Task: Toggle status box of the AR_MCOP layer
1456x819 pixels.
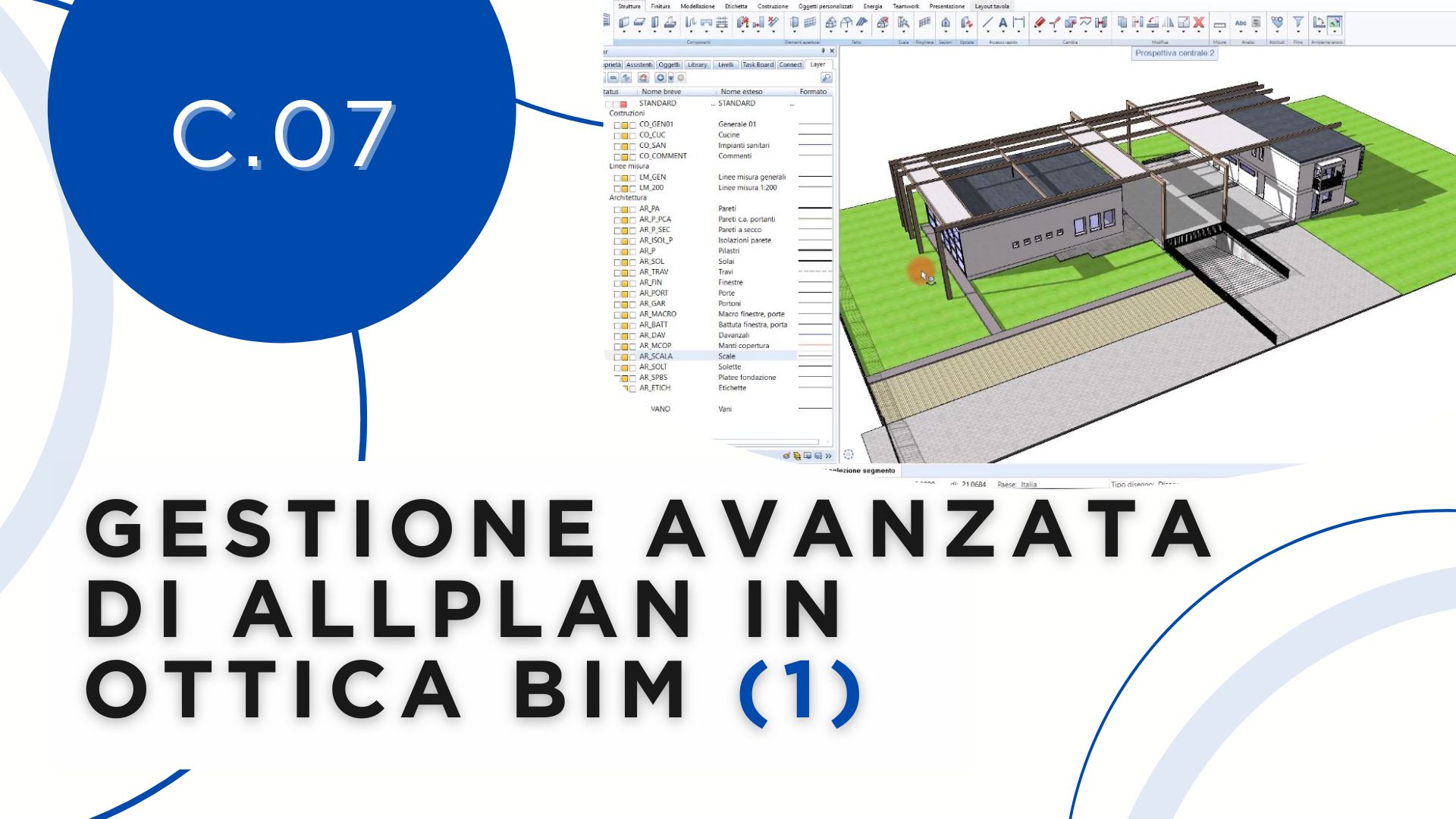Action: tap(625, 347)
